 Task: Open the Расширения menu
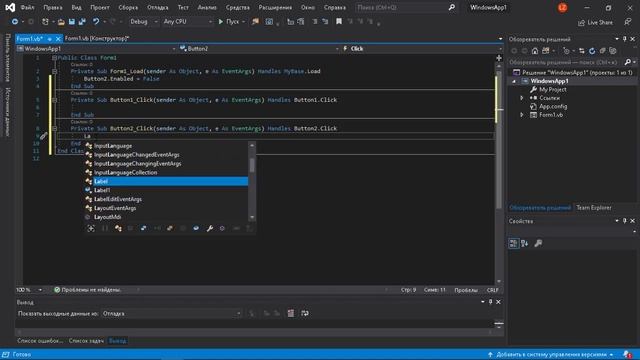tap(275, 7)
